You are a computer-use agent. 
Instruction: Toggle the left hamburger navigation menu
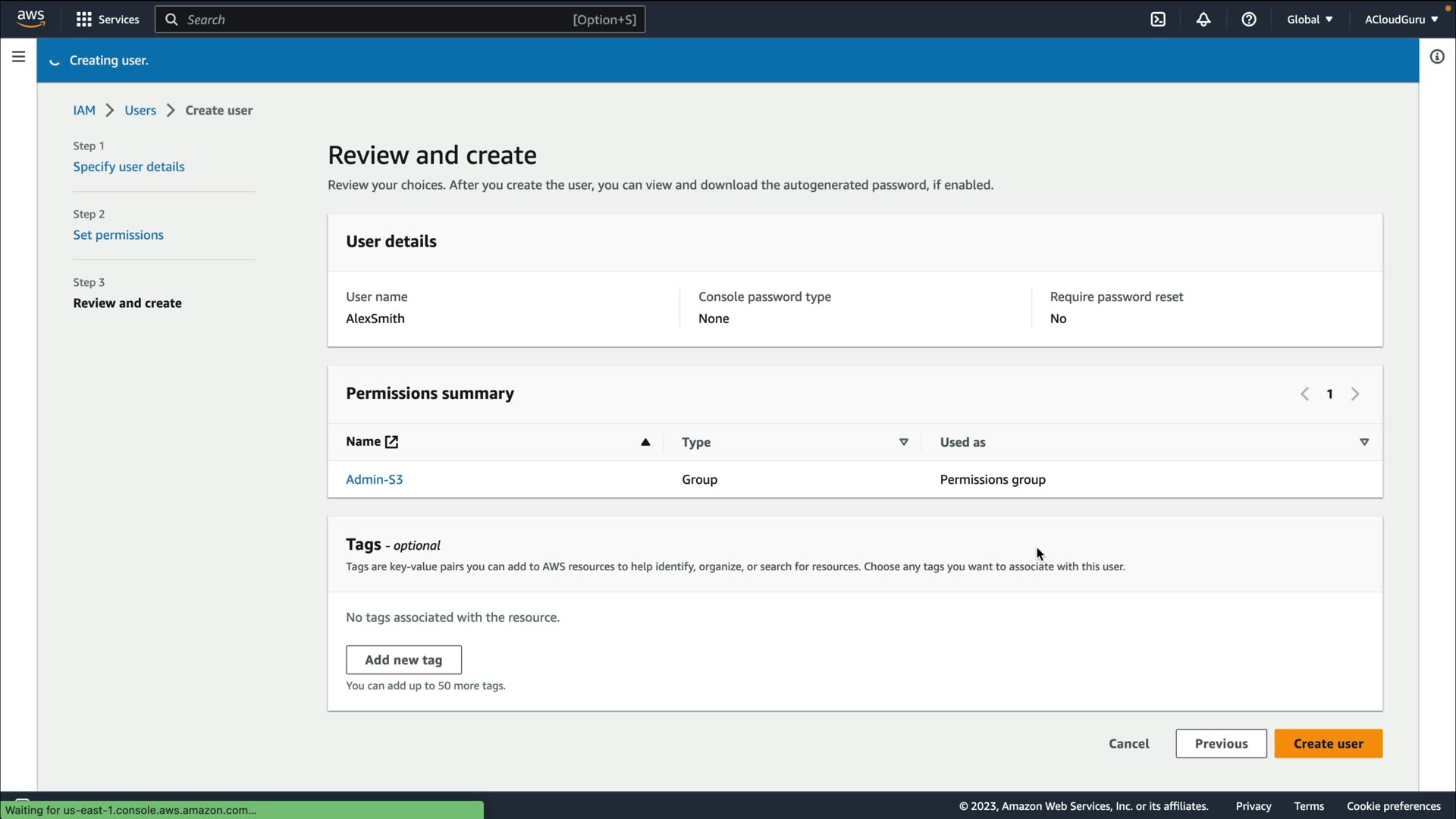(x=18, y=57)
